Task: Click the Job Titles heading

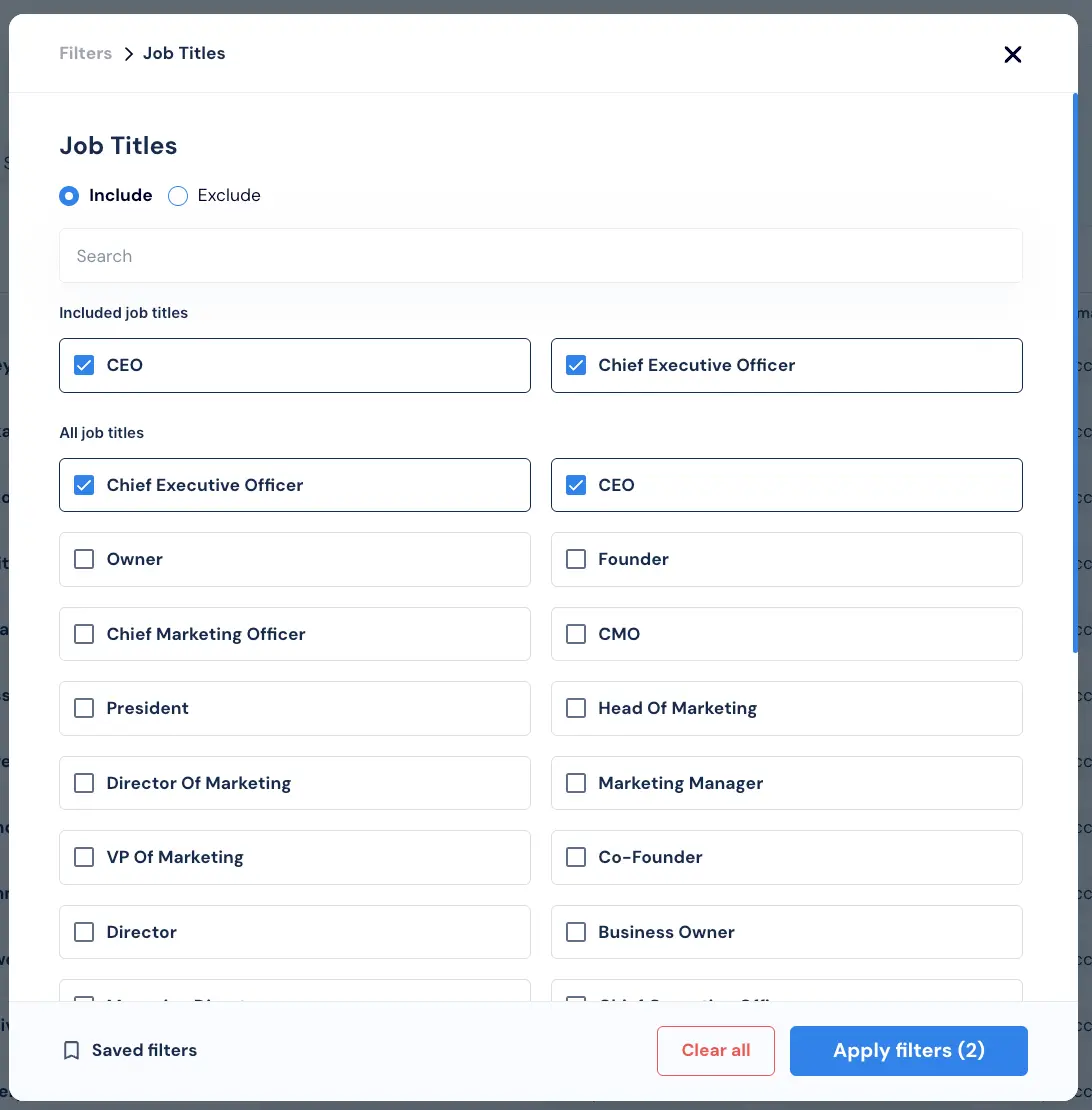Action: click(x=118, y=146)
